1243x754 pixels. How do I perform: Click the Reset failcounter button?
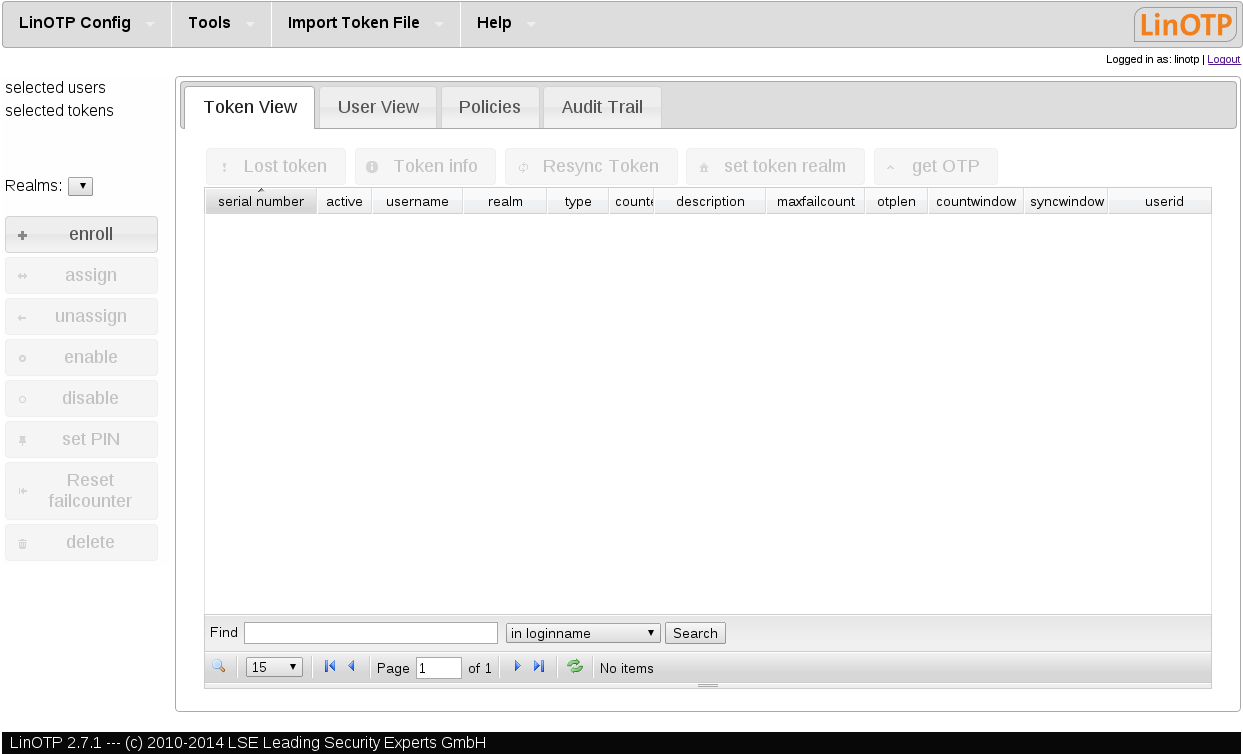point(81,490)
